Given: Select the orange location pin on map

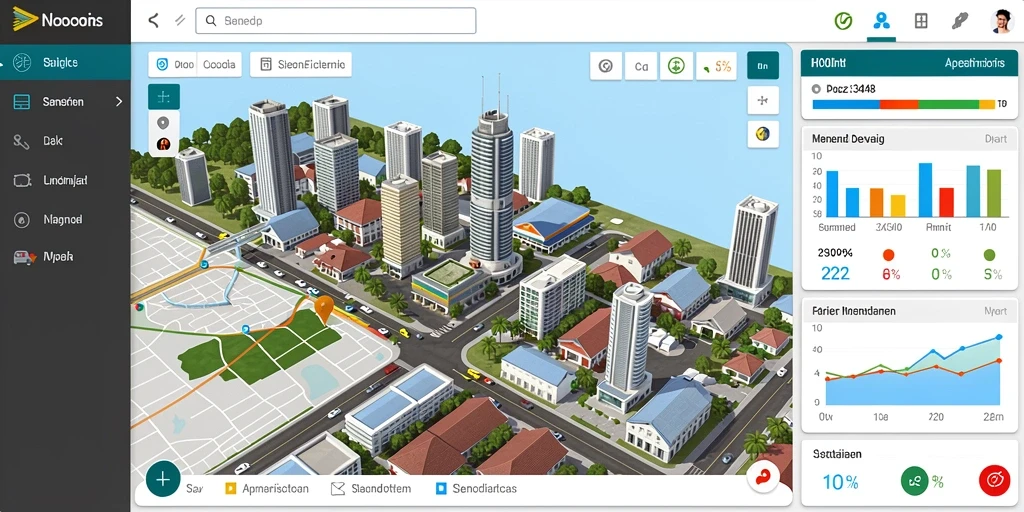Looking at the screenshot, I should pyautogui.click(x=324, y=309).
